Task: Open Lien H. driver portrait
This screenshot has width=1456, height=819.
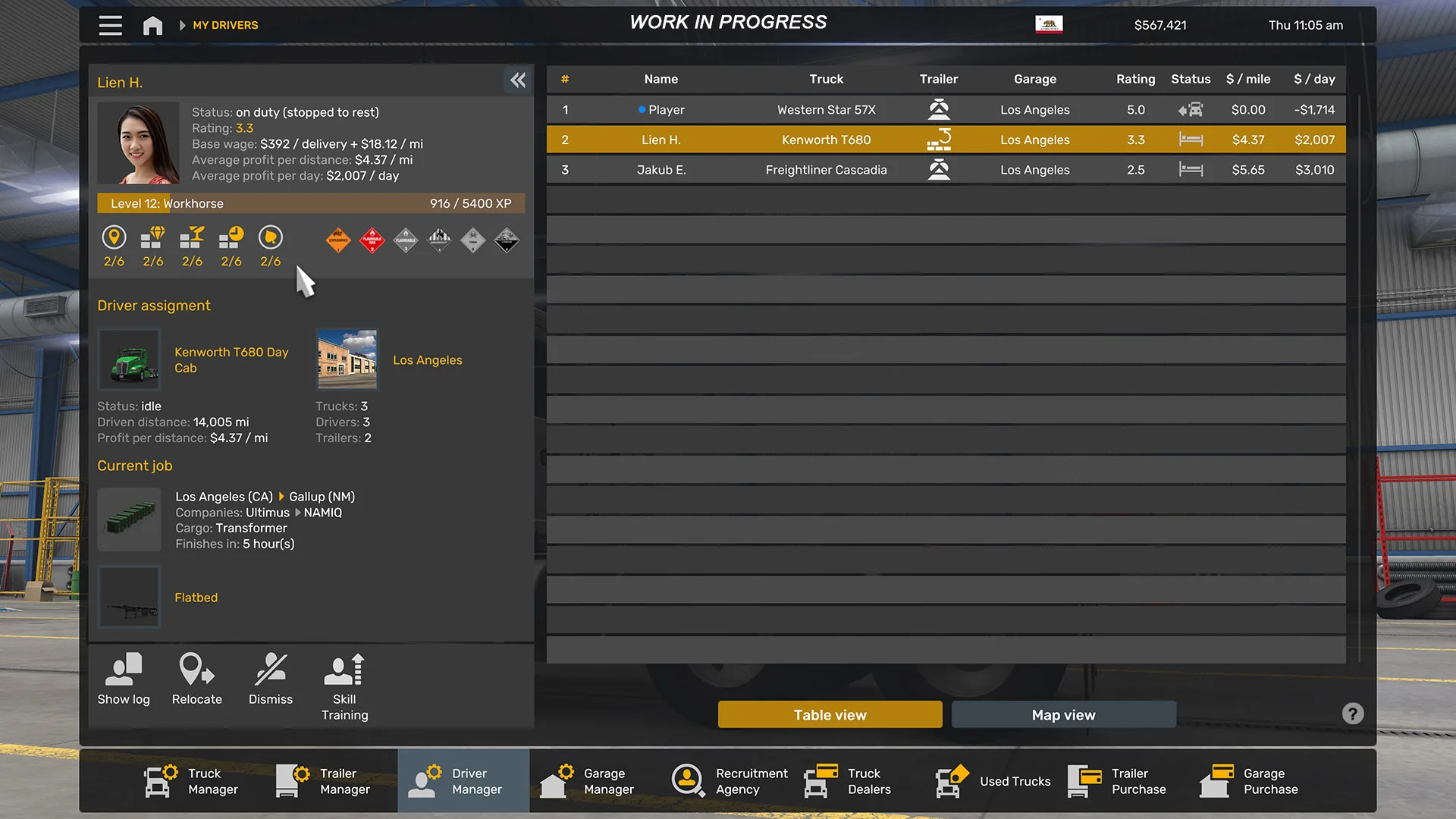Action: (139, 143)
